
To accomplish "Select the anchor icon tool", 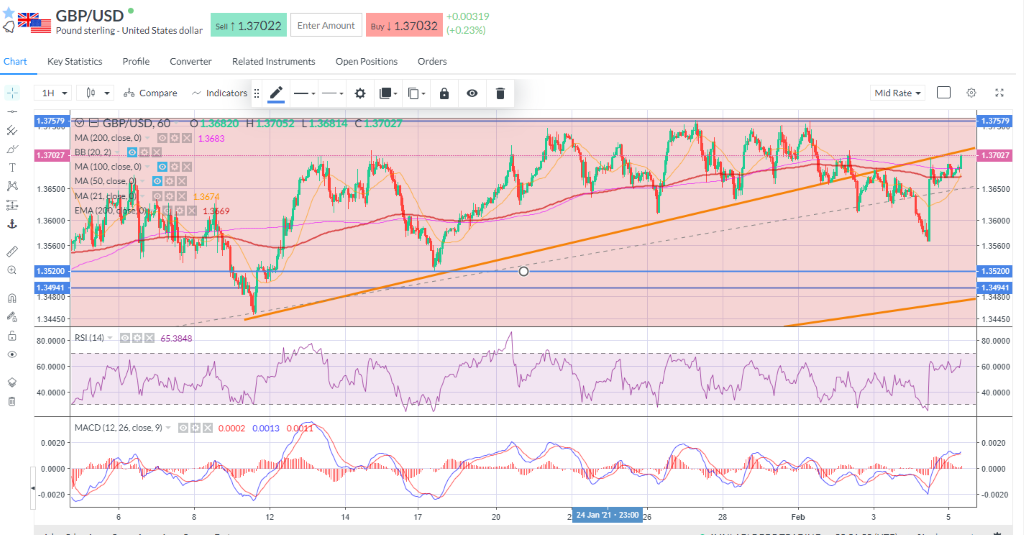I will tap(12, 224).
